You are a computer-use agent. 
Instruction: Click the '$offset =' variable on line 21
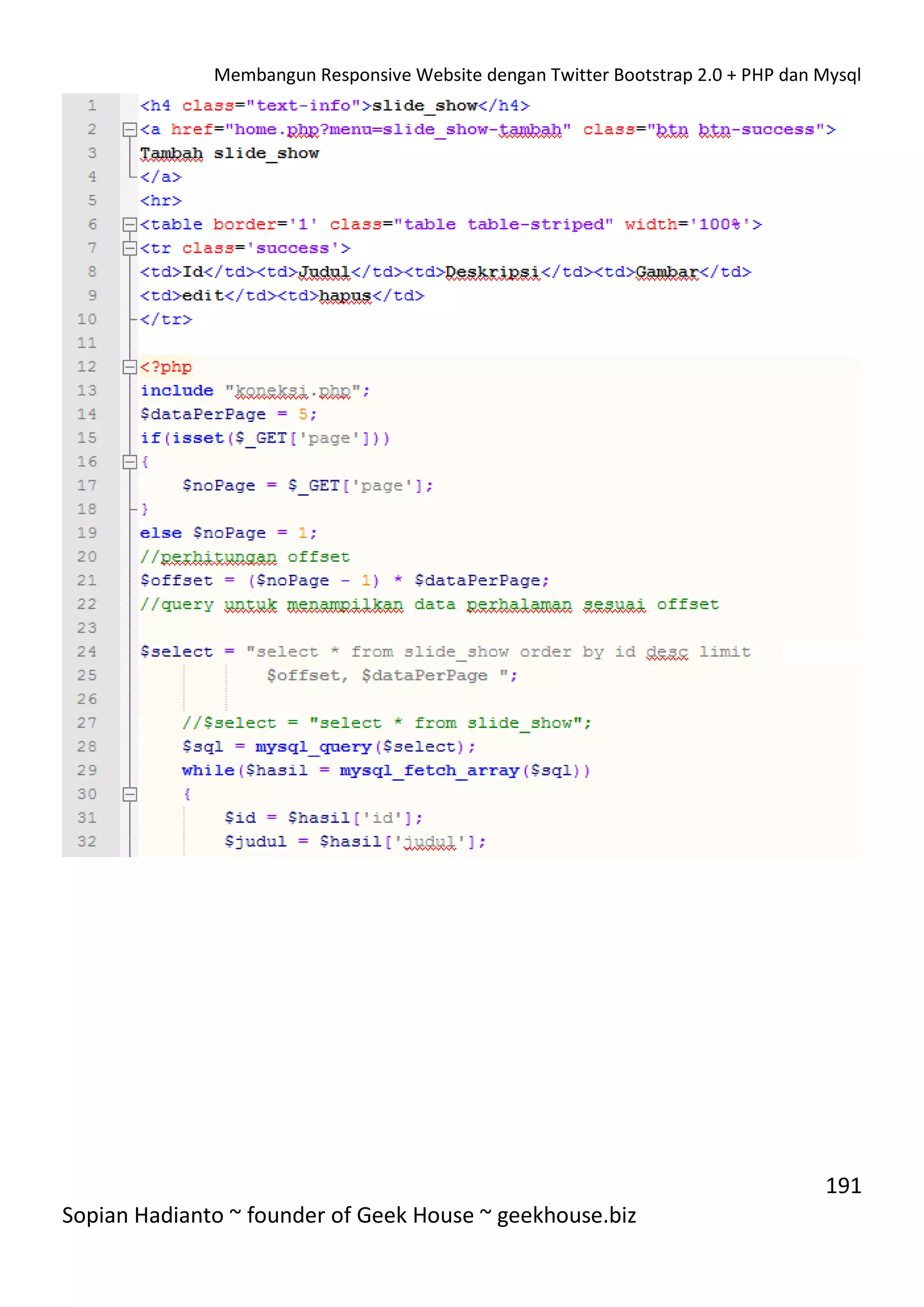point(188,581)
